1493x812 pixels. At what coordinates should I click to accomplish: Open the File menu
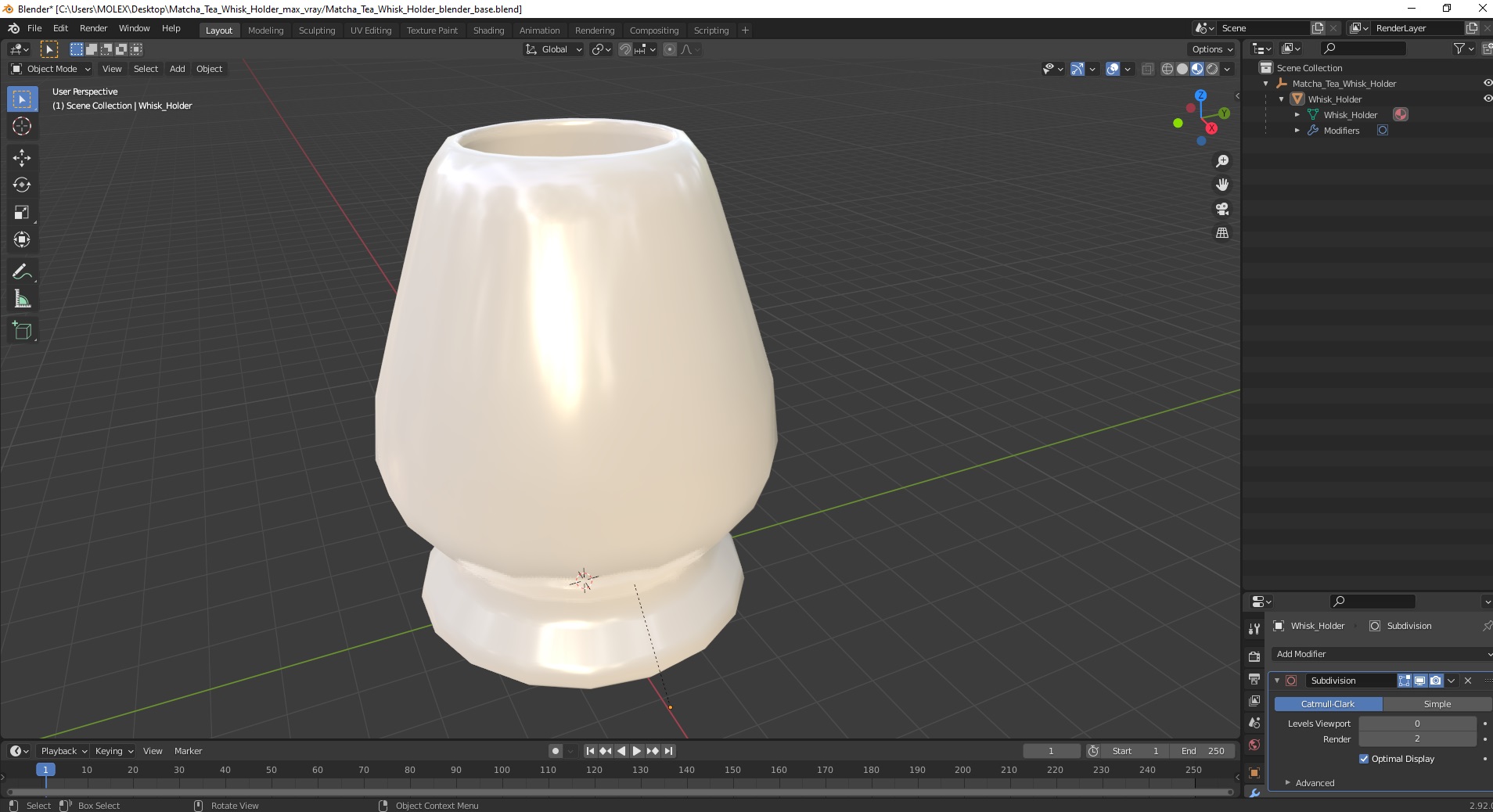tap(34, 28)
